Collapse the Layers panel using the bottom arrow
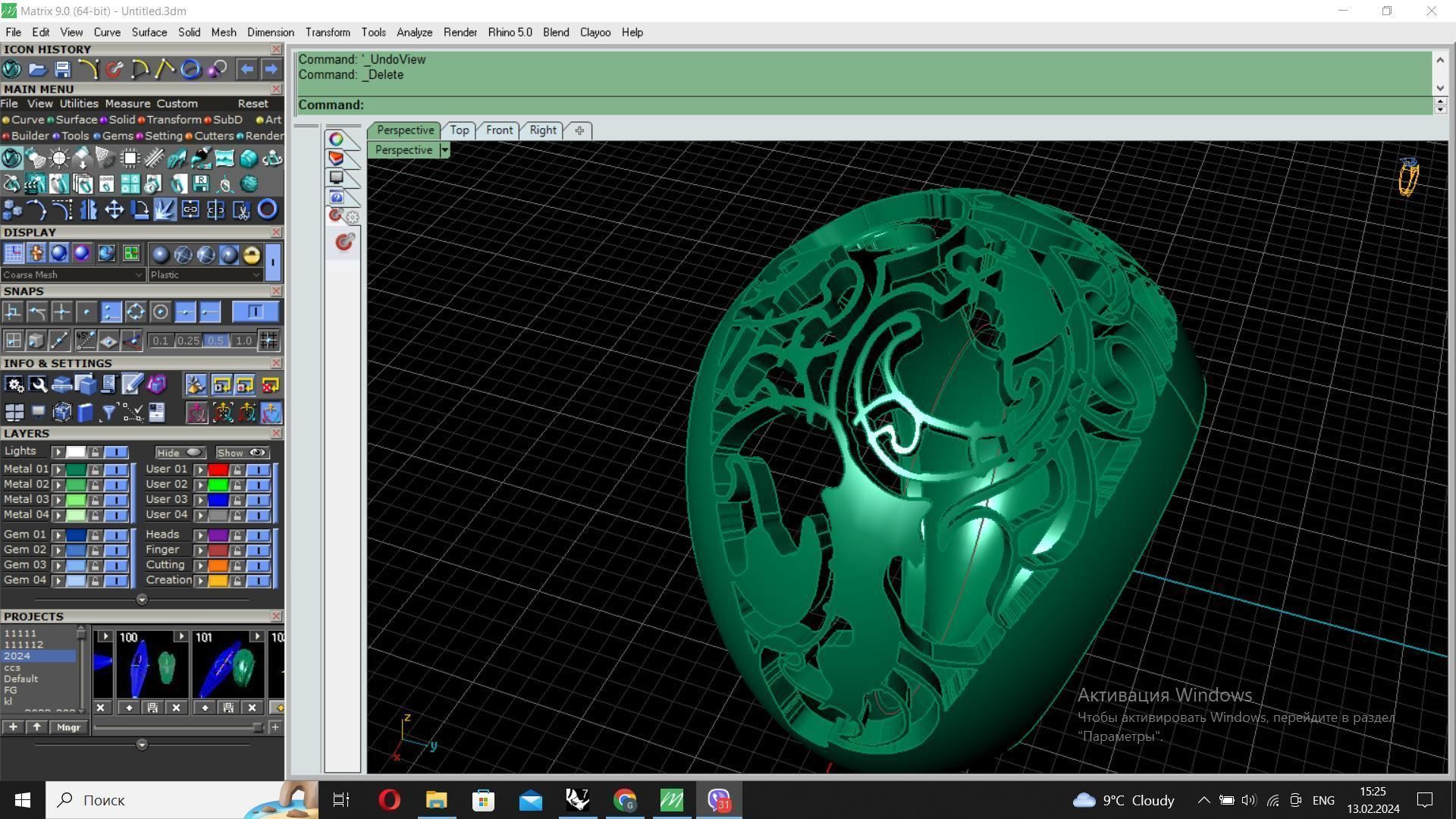 point(142,600)
